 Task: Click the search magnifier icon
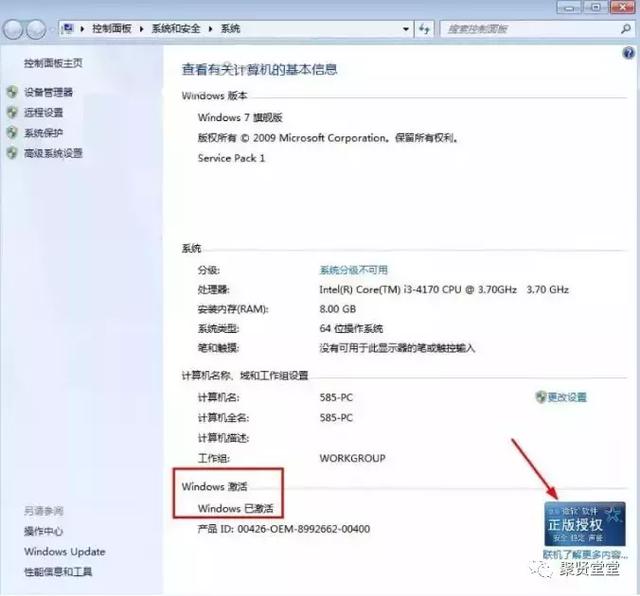click(625, 29)
